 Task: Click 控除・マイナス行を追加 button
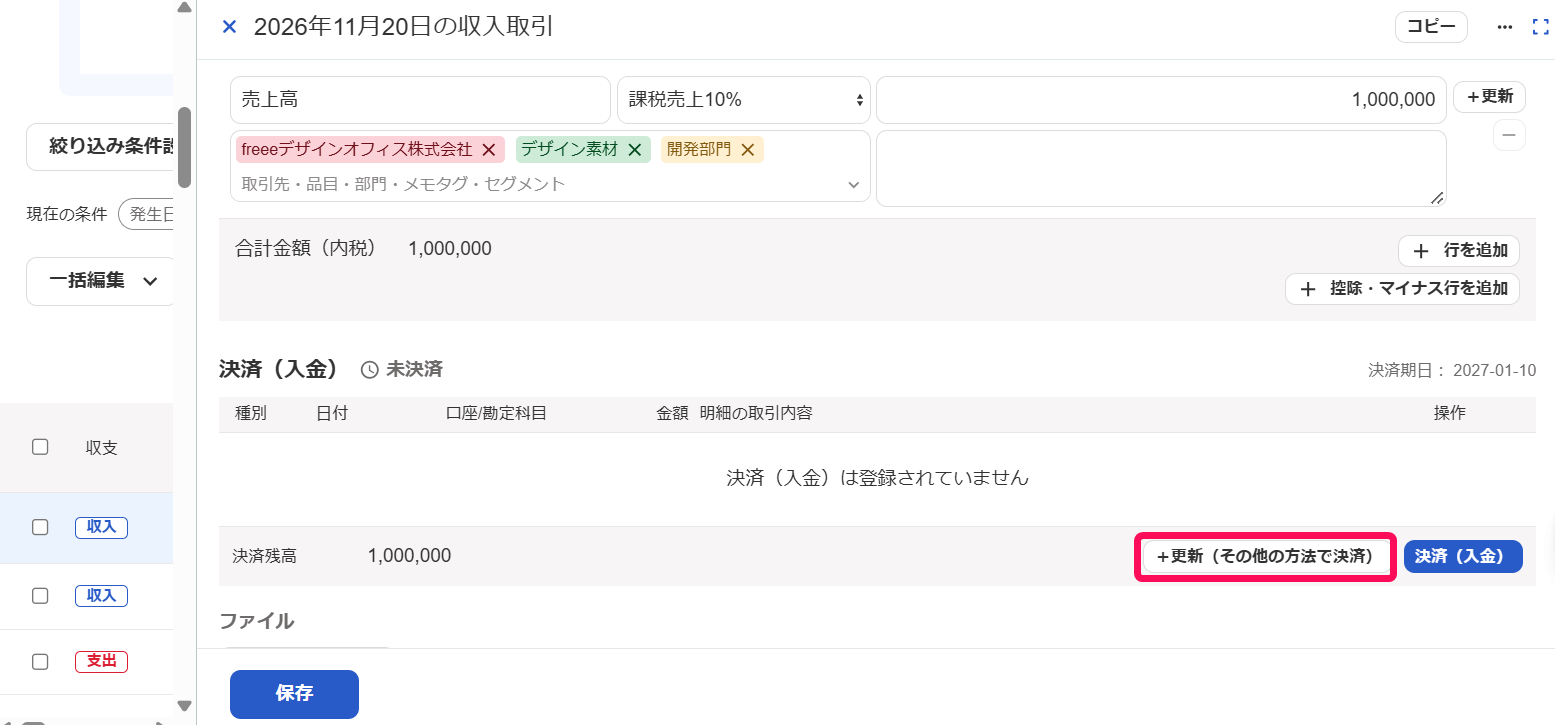pos(1402,289)
